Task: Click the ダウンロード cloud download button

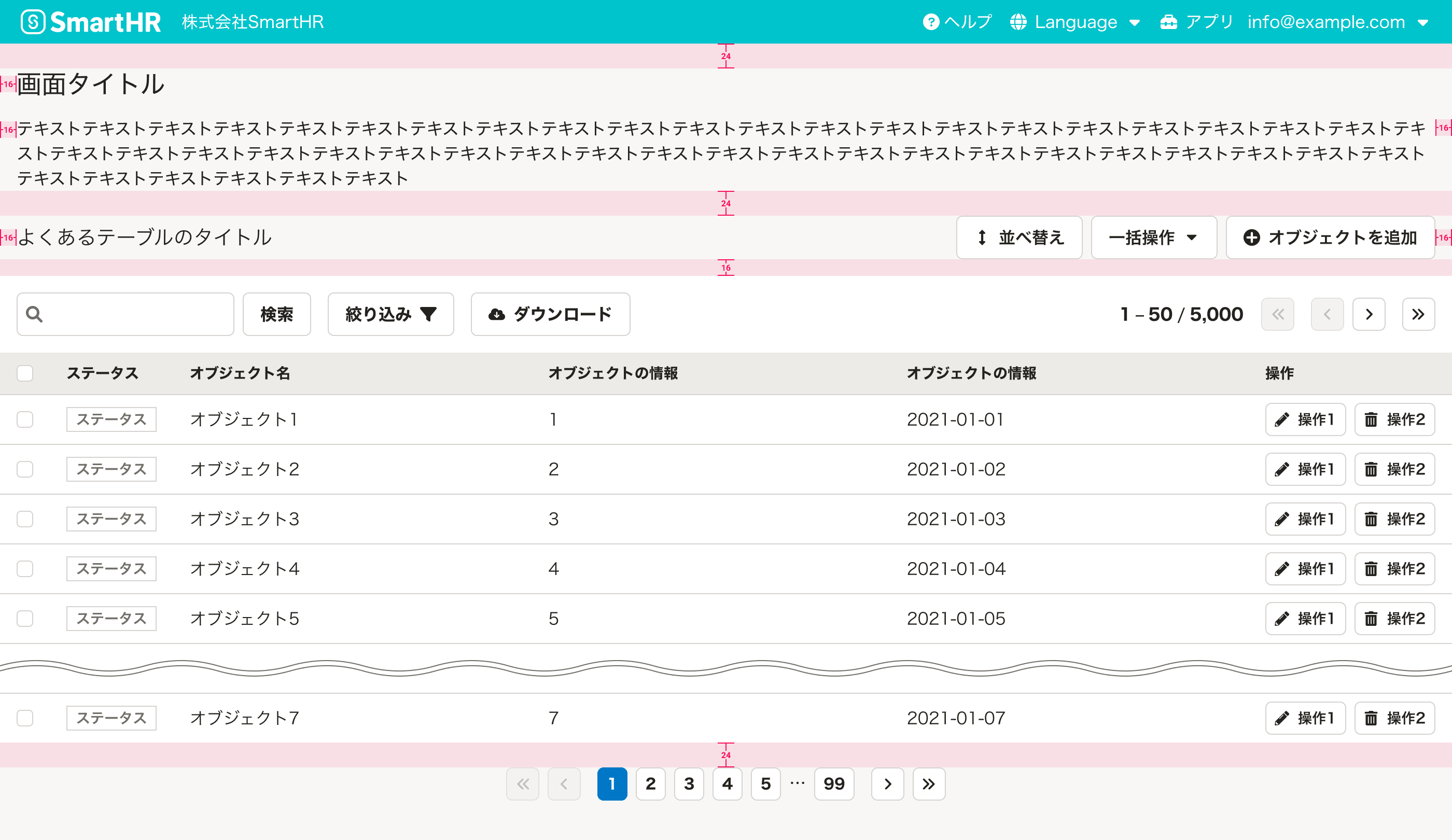Action: pyautogui.click(x=550, y=314)
